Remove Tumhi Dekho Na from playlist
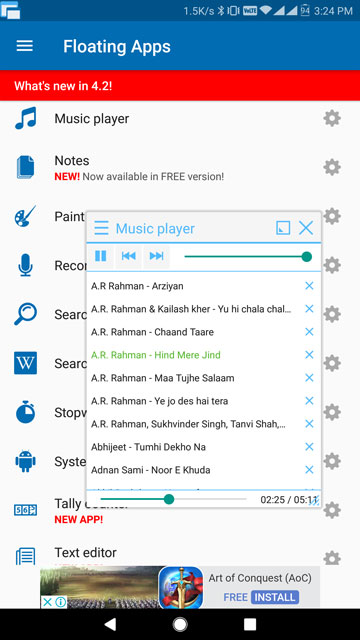The width and height of the screenshot is (360, 640). 309,447
